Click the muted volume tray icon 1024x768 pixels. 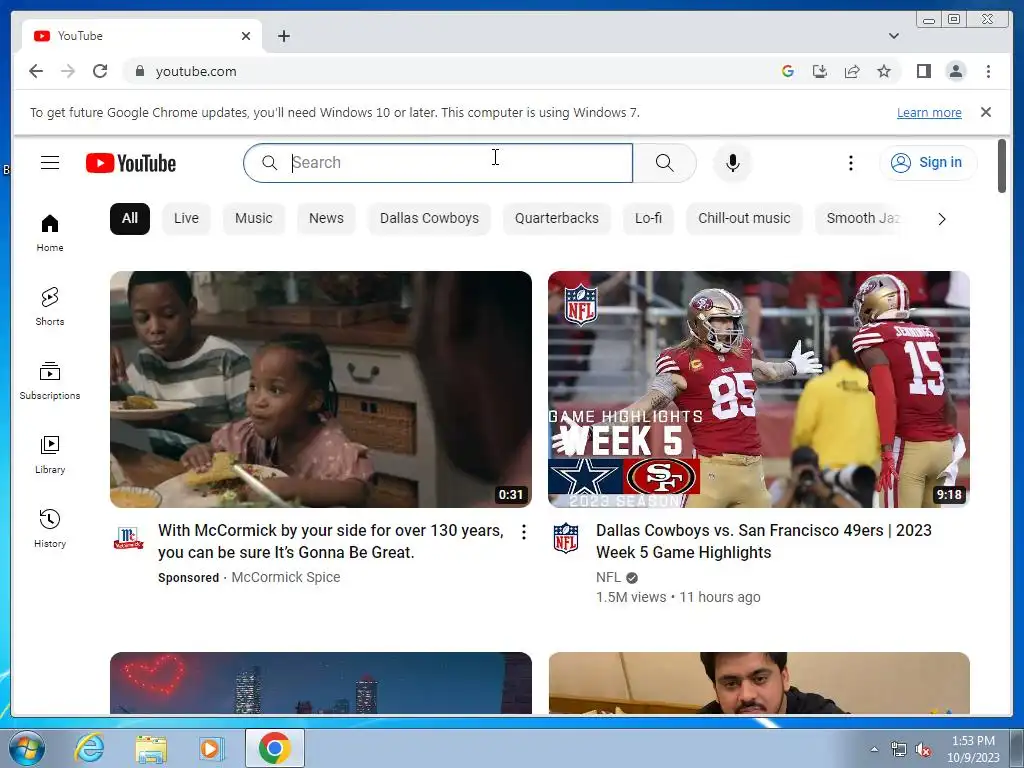(x=922, y=750)
